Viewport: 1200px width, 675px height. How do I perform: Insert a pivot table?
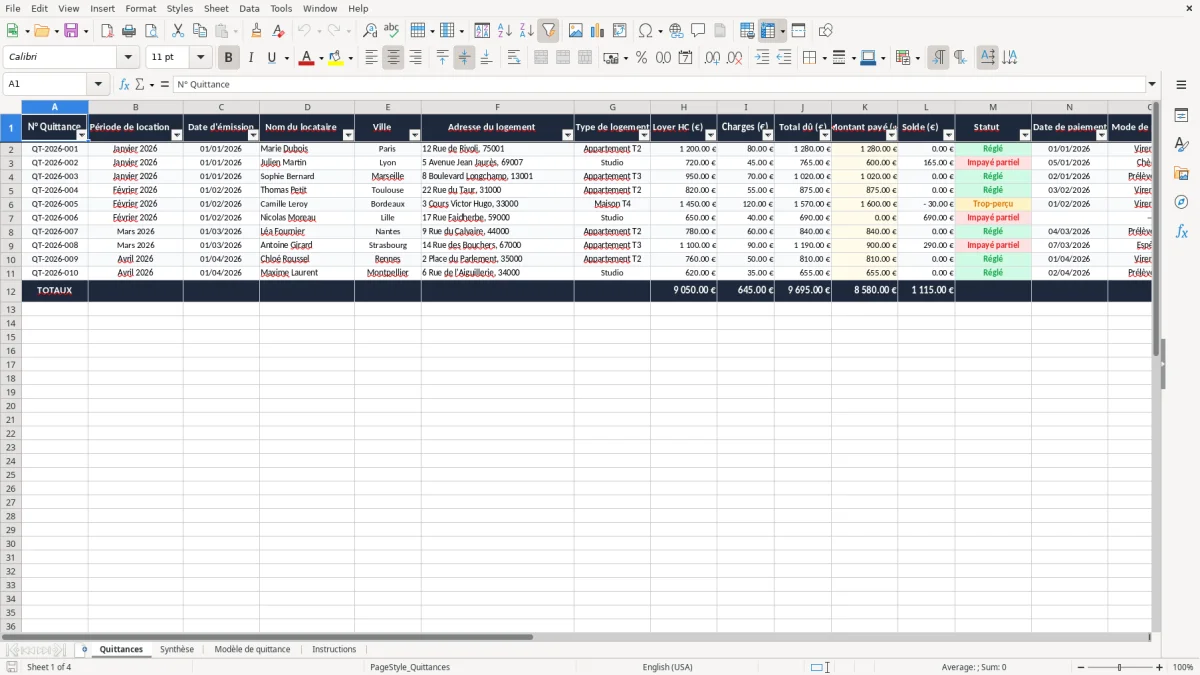point(620,31)
